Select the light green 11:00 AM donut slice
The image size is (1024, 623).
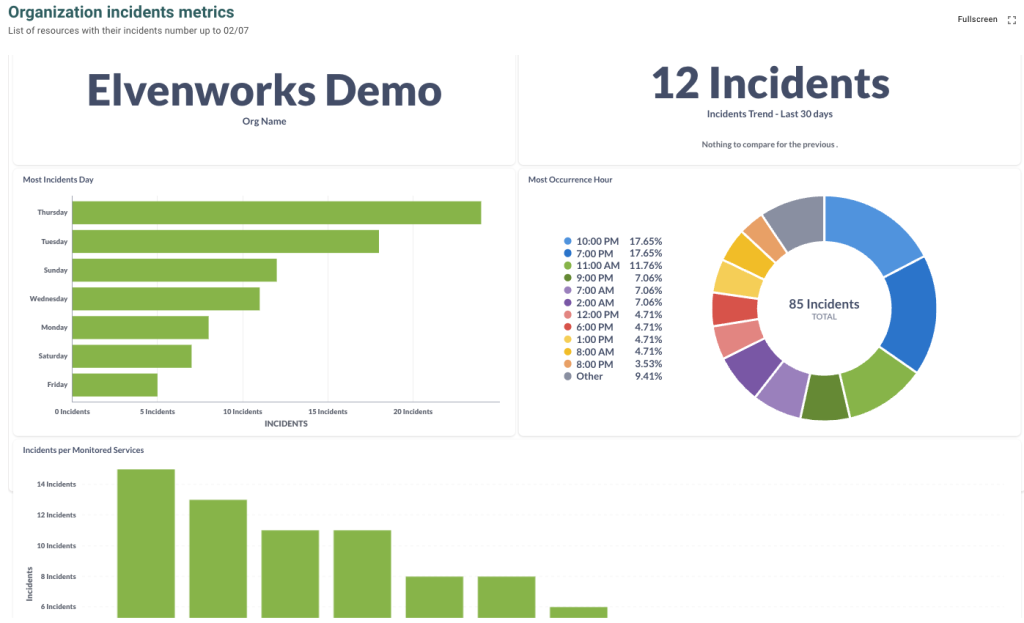pos(874,383)
